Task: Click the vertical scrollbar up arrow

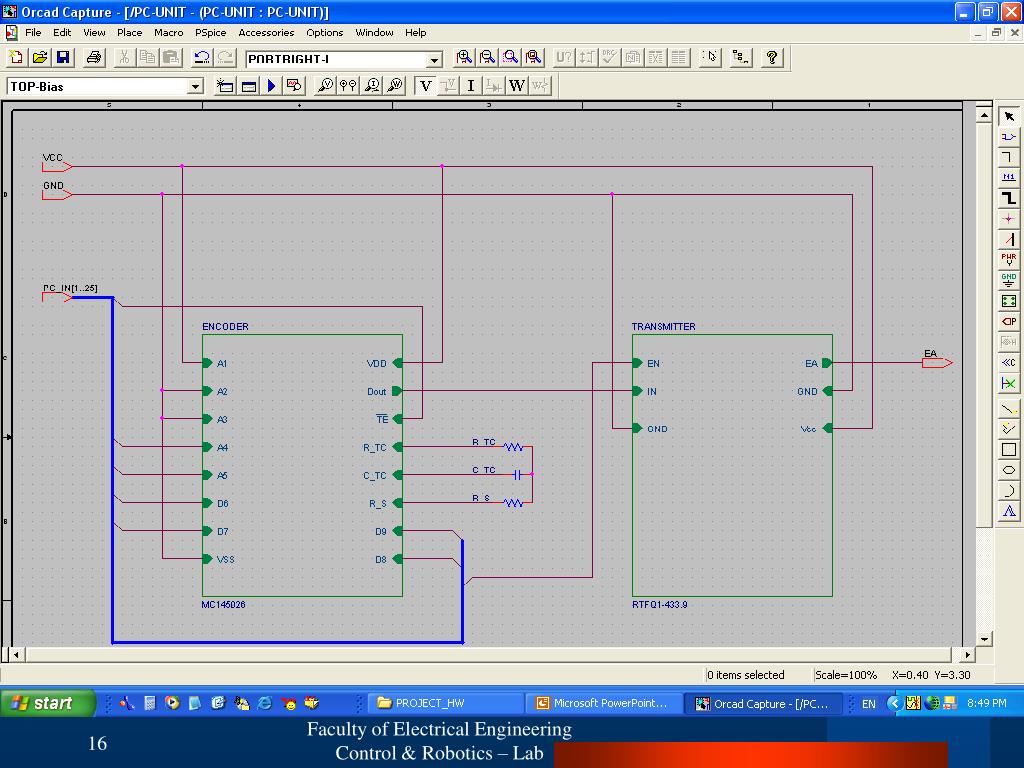Action: pyautogui.click(x=984, y=115)
